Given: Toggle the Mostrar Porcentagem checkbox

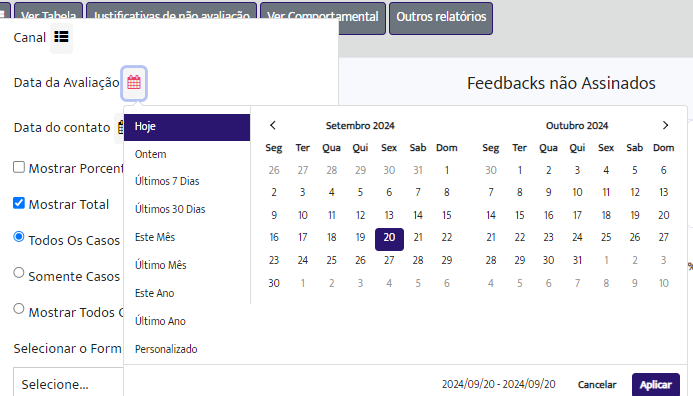Looking at the screenshot, I should click(19, 167).
